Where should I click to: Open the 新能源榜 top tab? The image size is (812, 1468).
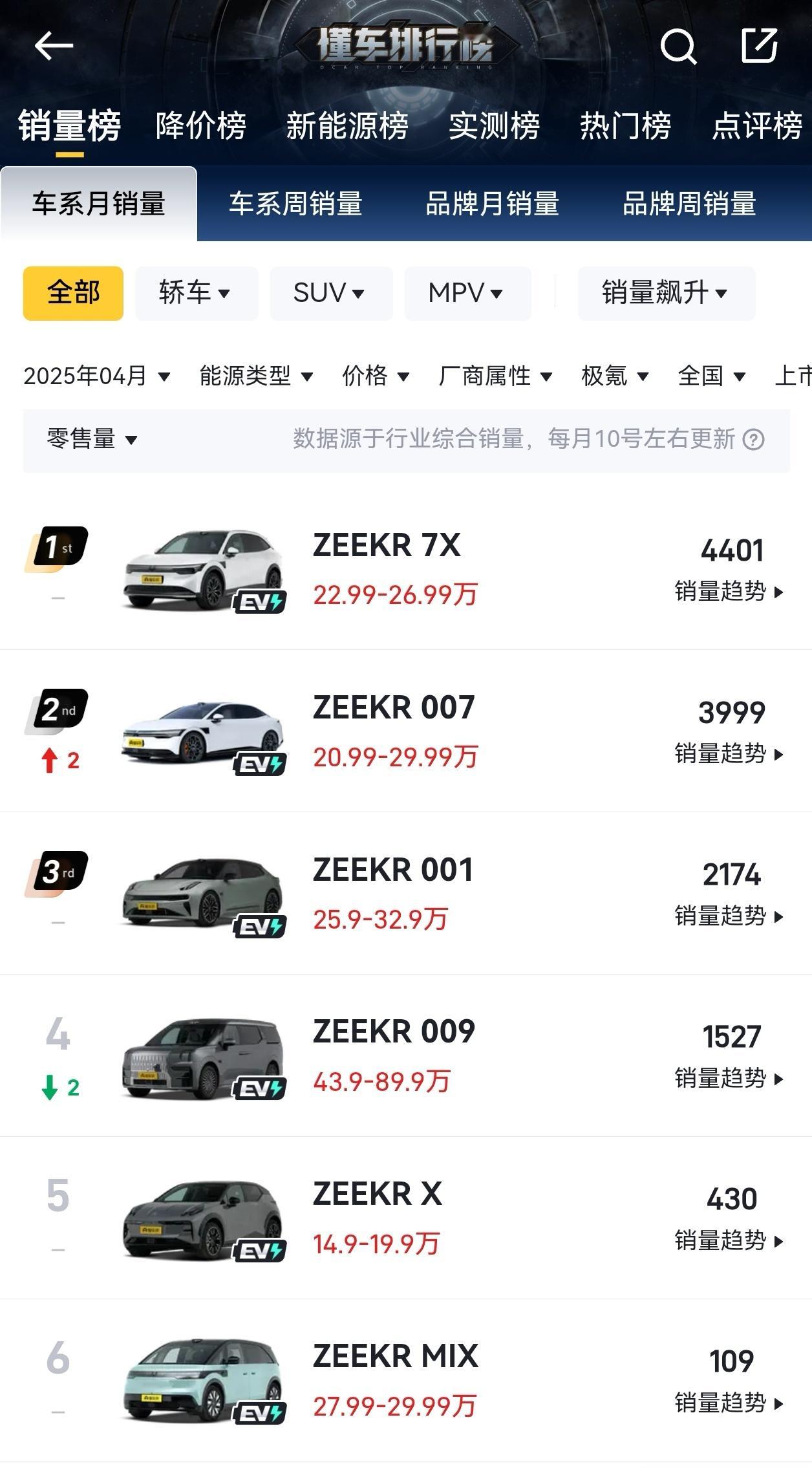(x=347, y=125)
